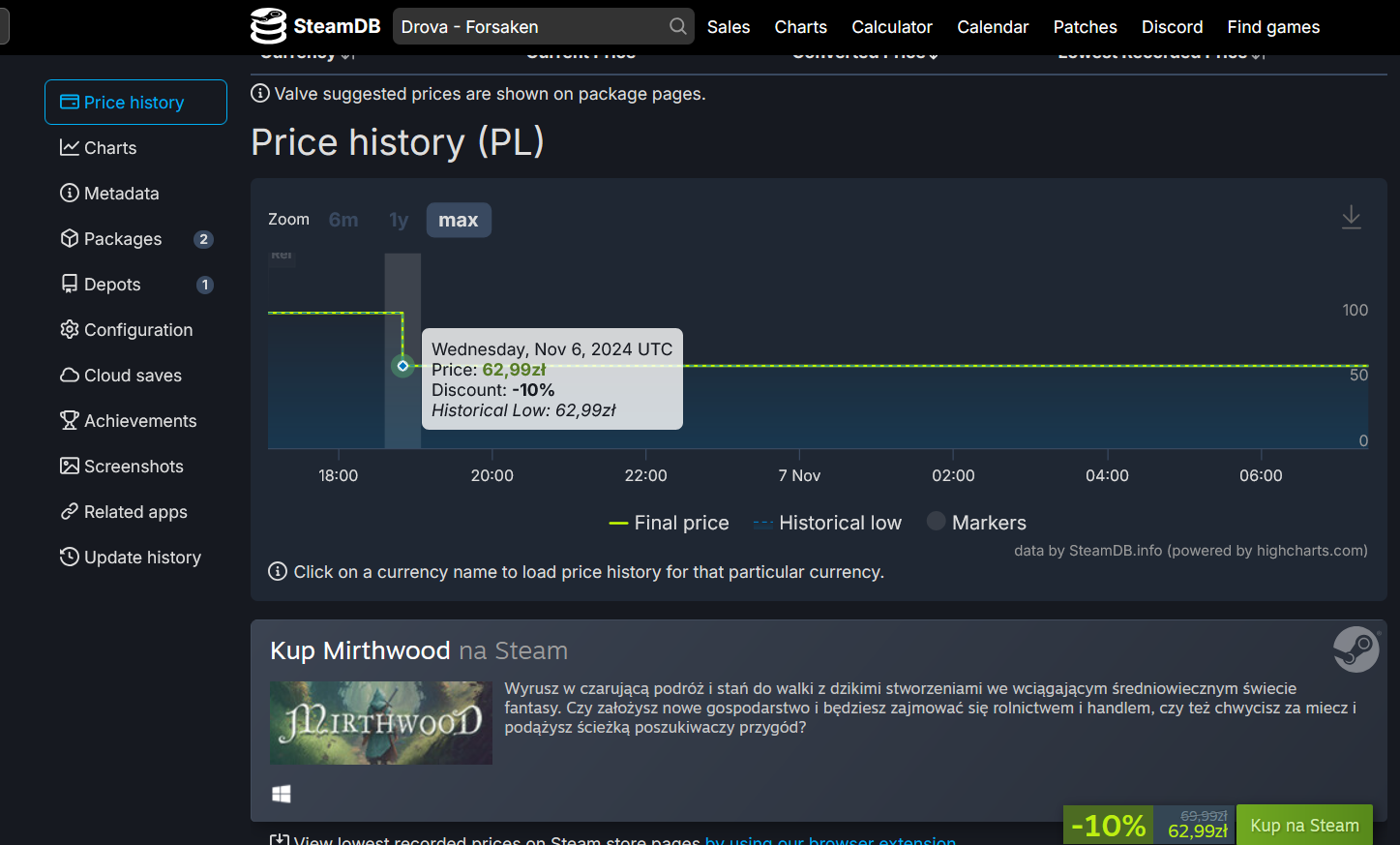
Task: Switch to Packages tab in sidebar
Action: (123, 239)
